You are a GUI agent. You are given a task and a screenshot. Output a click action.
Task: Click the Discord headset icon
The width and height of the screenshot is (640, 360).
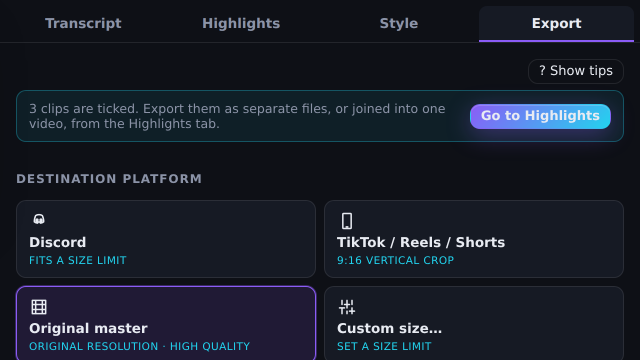point(39,220)
